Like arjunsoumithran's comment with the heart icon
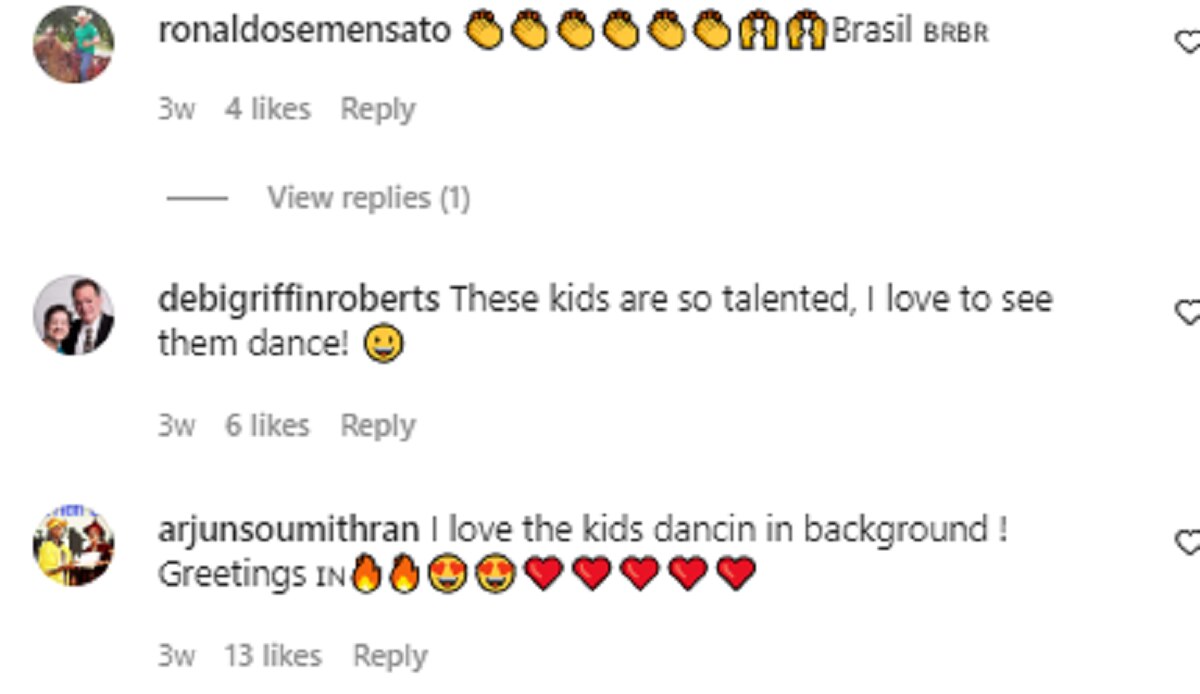The image size is (1200, 694). pos(1188,543)
